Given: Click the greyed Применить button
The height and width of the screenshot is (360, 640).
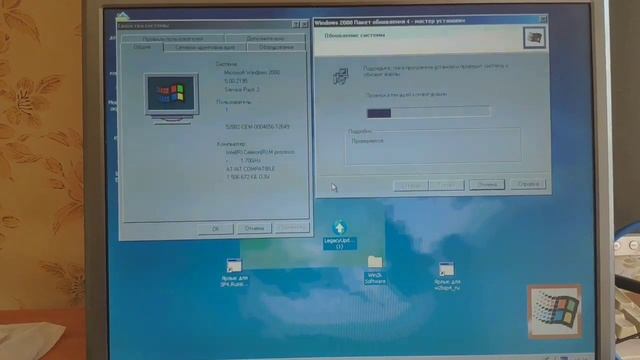Looking at the screenshot, I should [x=292, y=227].
